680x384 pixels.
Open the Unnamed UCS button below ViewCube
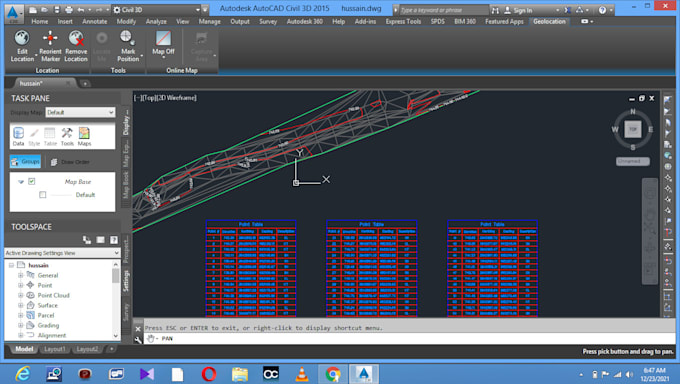click(633, 161)
